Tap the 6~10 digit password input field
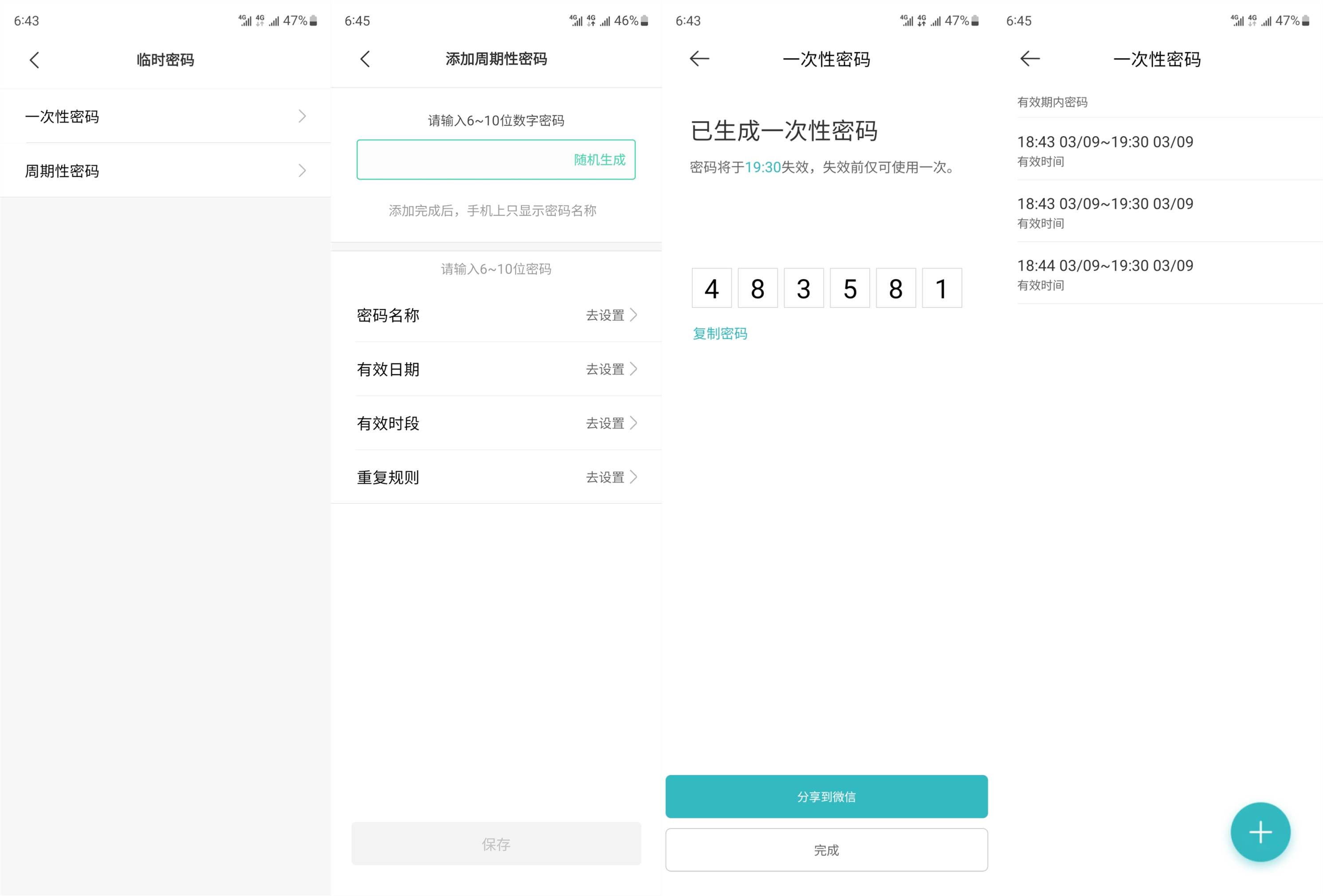Screen dimensions: 1323x896 [x=455, y=160]
